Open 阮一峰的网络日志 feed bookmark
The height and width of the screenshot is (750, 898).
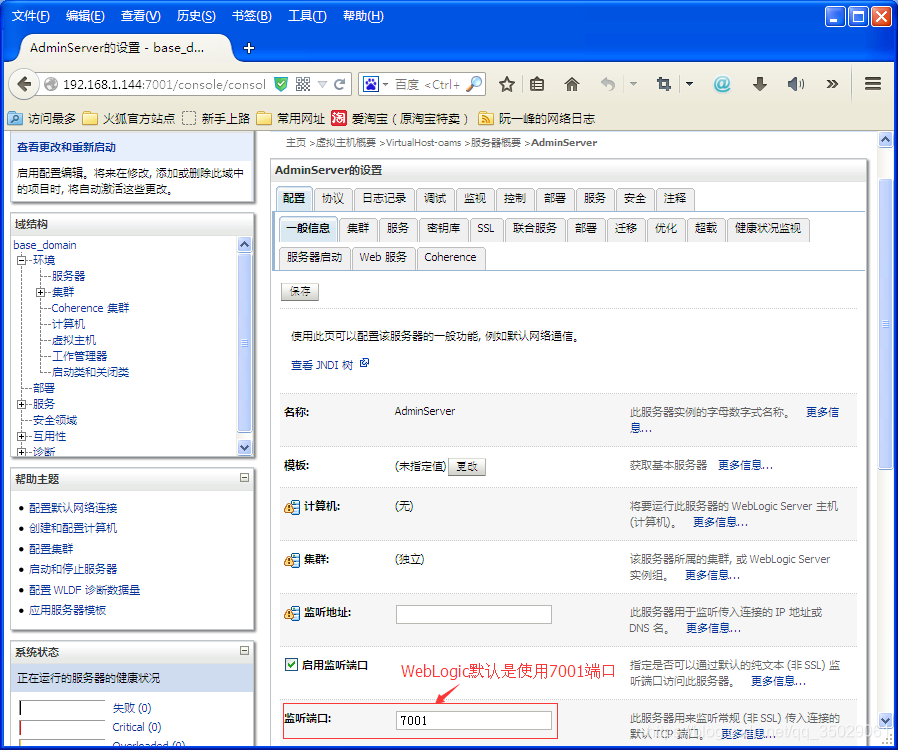[536, 119]
